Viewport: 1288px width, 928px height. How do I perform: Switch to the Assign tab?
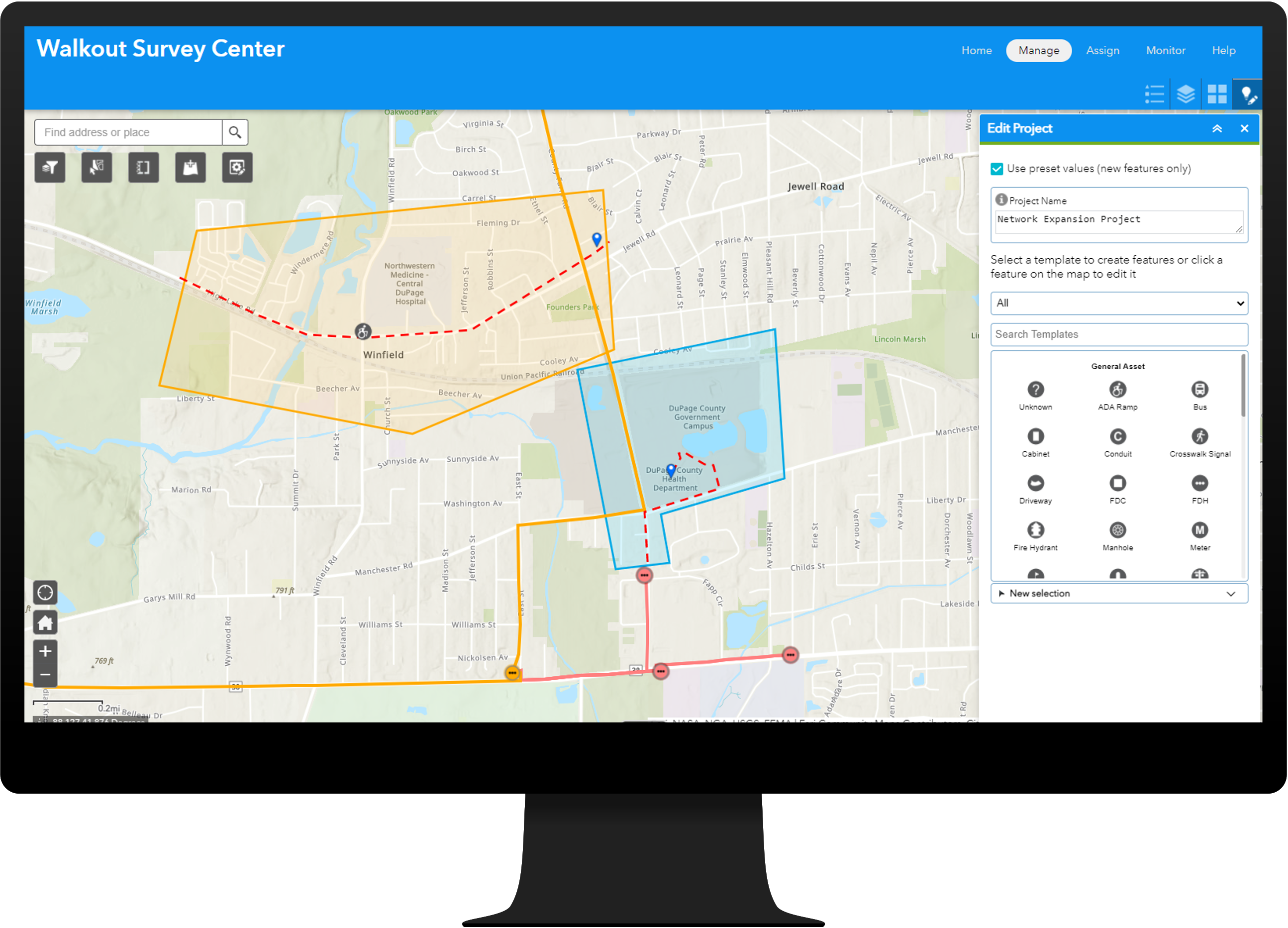[1102, 51]
